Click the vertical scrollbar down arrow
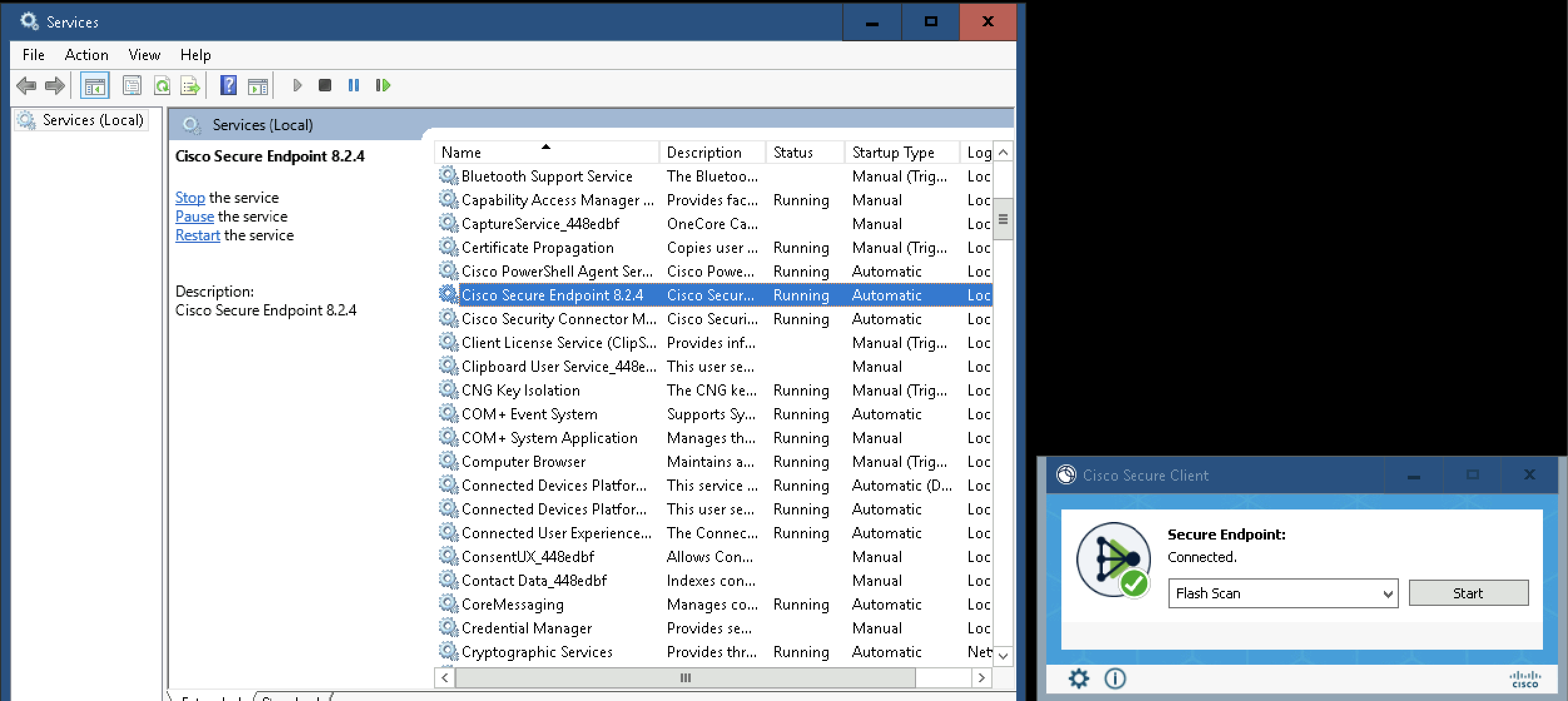Viewport: 1568px width, 701px height. 1003,656
